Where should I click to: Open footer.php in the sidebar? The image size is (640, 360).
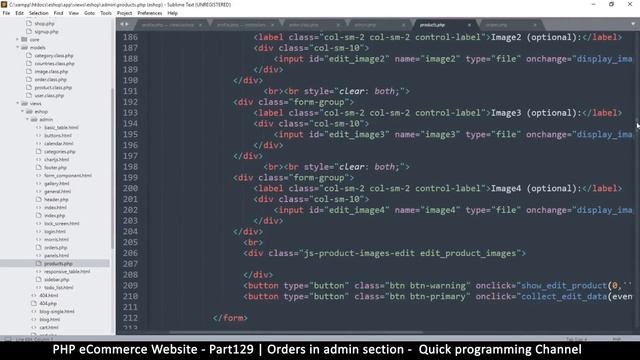[55, 167]
